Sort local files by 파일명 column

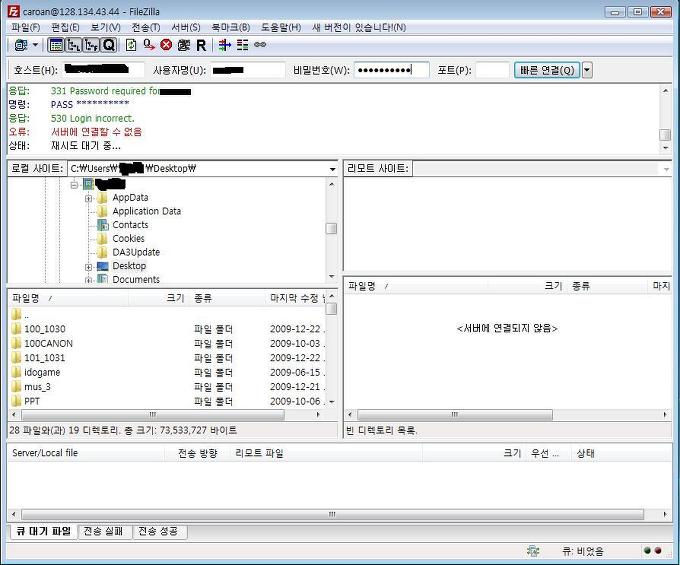click(x=69, y=298)
